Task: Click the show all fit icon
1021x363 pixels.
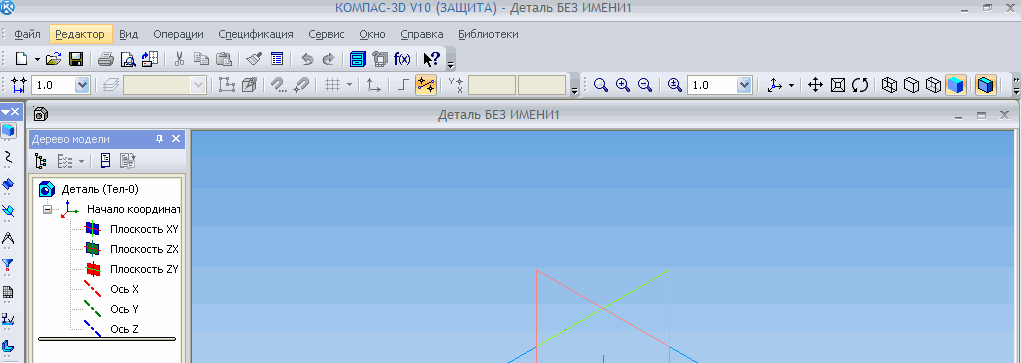Action: point(839,85)
